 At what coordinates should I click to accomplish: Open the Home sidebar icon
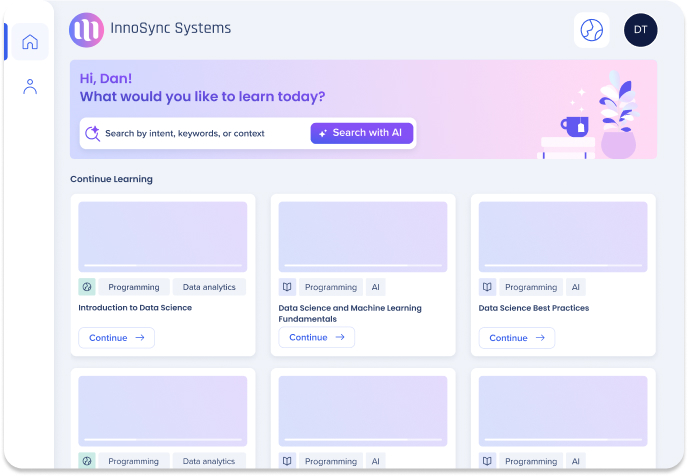(30, 42)
